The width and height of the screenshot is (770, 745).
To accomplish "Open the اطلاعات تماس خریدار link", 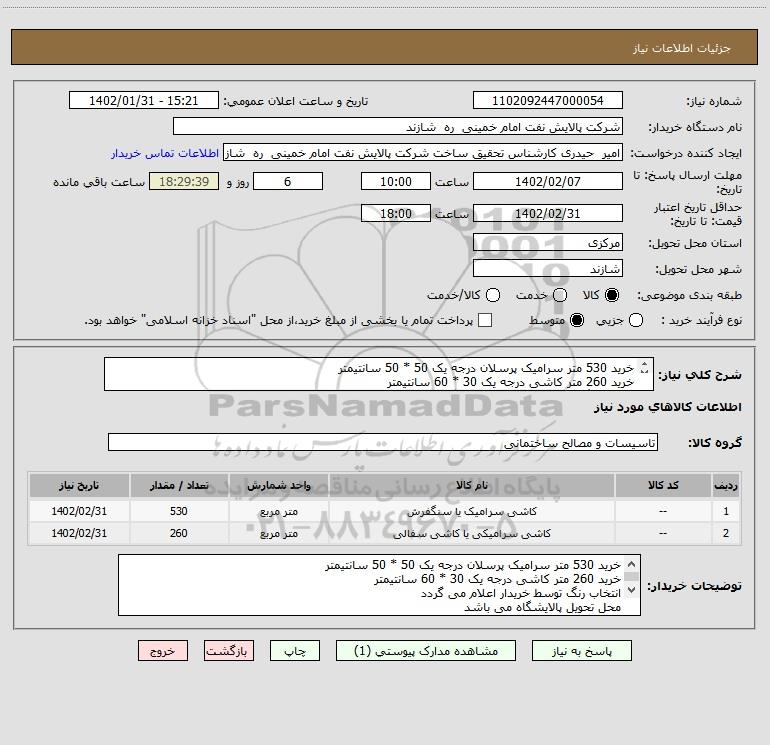I will point(165,153).
